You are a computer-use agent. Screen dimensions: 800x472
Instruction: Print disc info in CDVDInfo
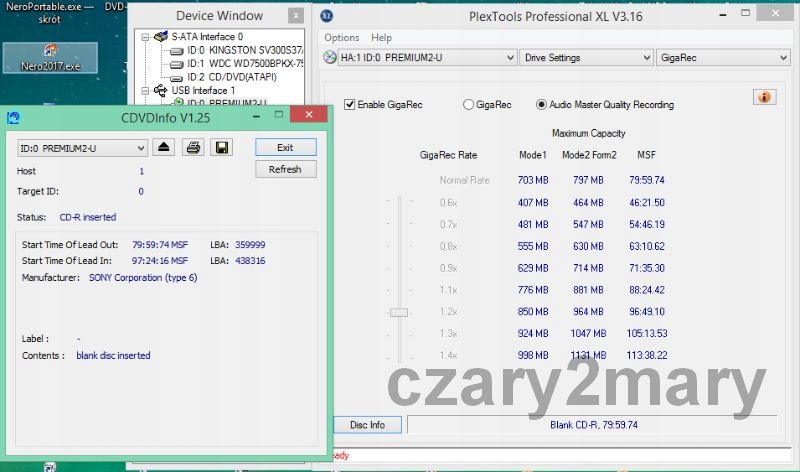pyautogui.click(x=193, y=147)
